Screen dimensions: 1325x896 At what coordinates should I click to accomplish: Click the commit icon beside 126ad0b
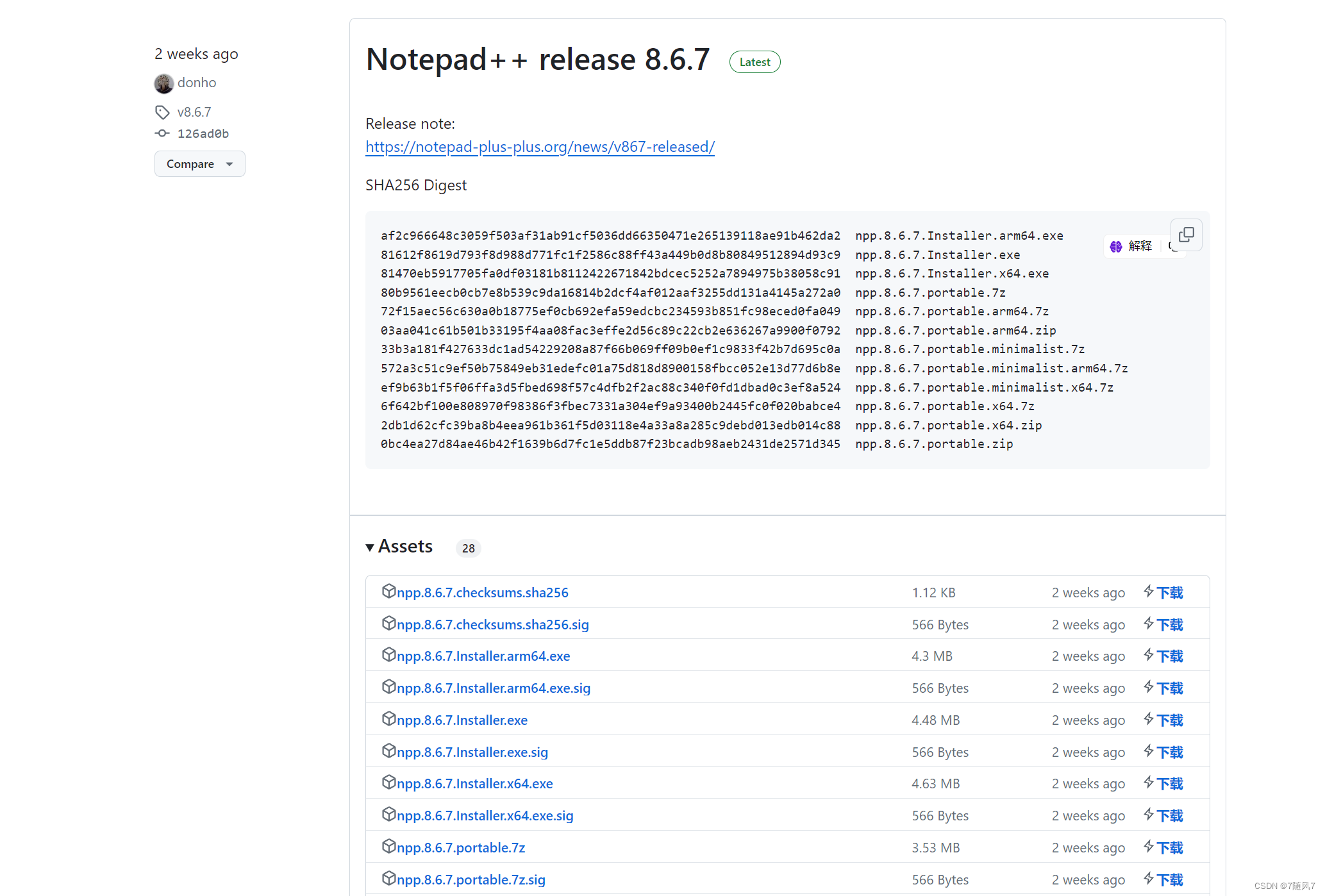pyautogui.click(x=162, y=133)
